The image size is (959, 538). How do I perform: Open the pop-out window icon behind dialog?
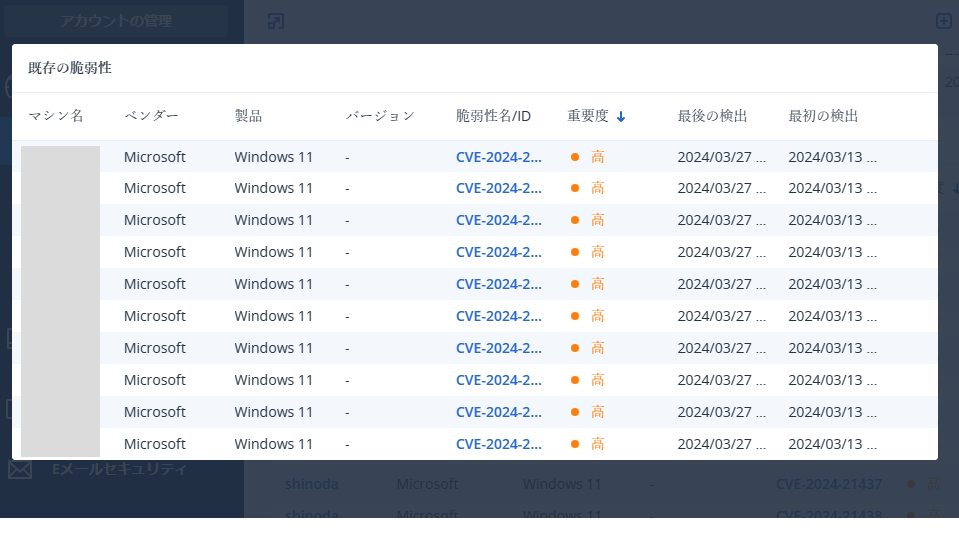click(x=276, y=21)
